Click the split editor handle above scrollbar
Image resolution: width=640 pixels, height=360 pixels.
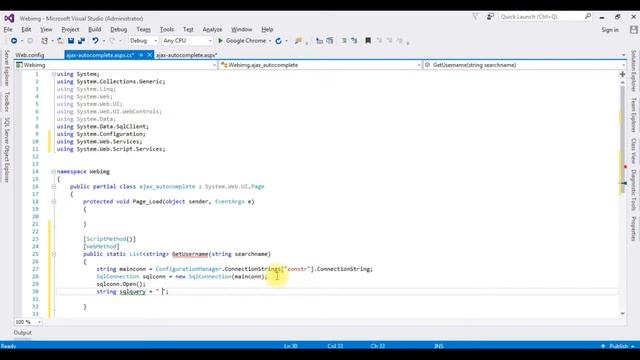(622, 74)
